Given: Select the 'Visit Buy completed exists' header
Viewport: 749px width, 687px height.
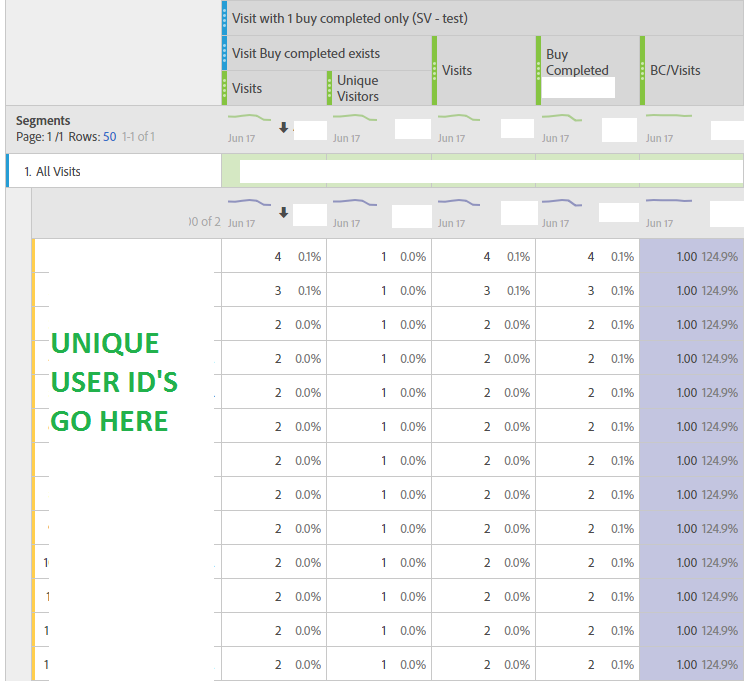Looking at the screenshot, I should pos(306,53).
